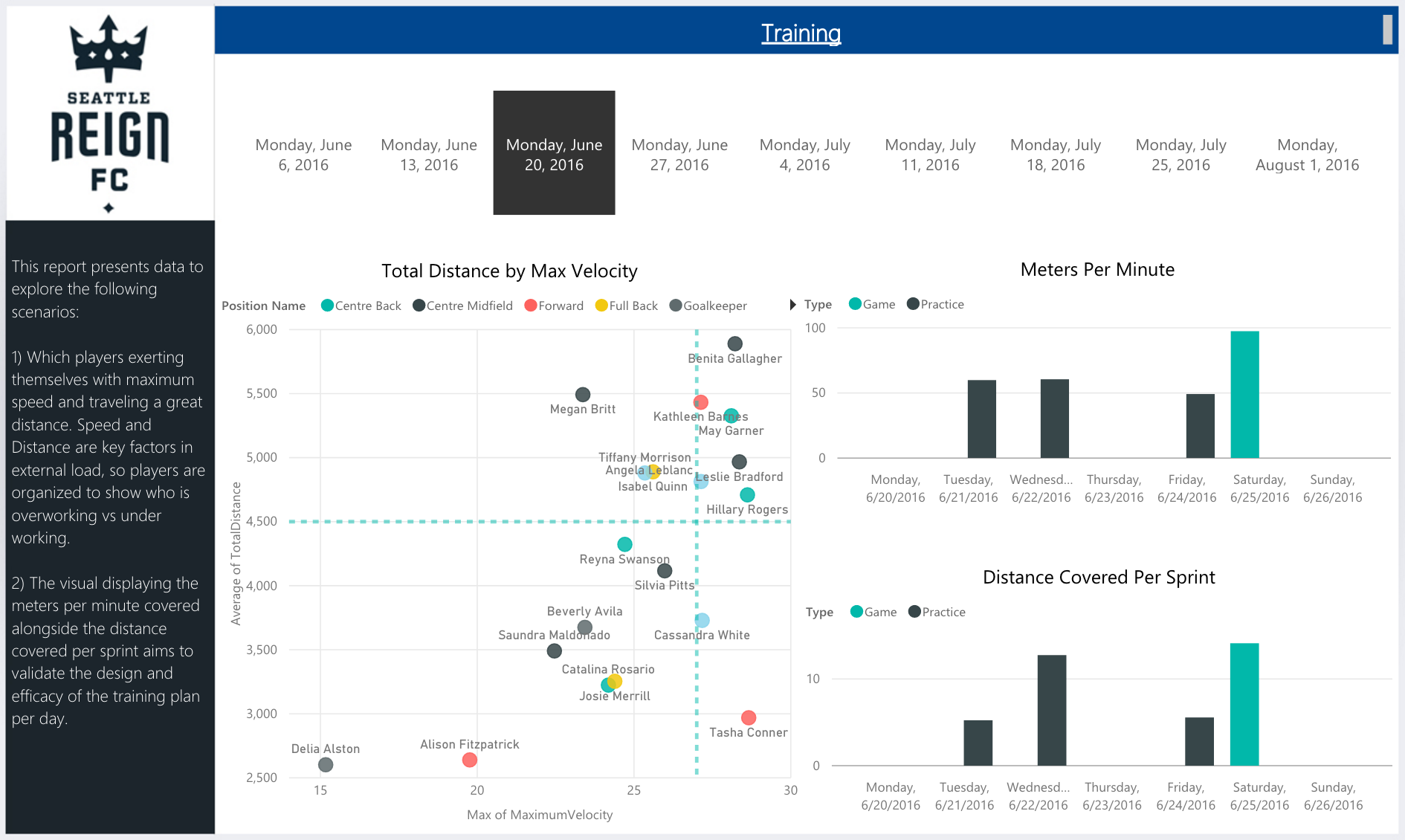Image resolution: width=1405 pixels, height=840 pixels.
Task: Click Full Back yellow legend swatch
Action: [601, 306]
